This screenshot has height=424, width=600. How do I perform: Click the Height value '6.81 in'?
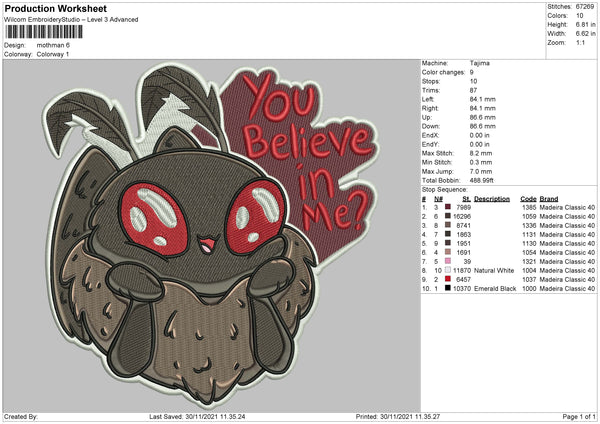pos(585,24)
